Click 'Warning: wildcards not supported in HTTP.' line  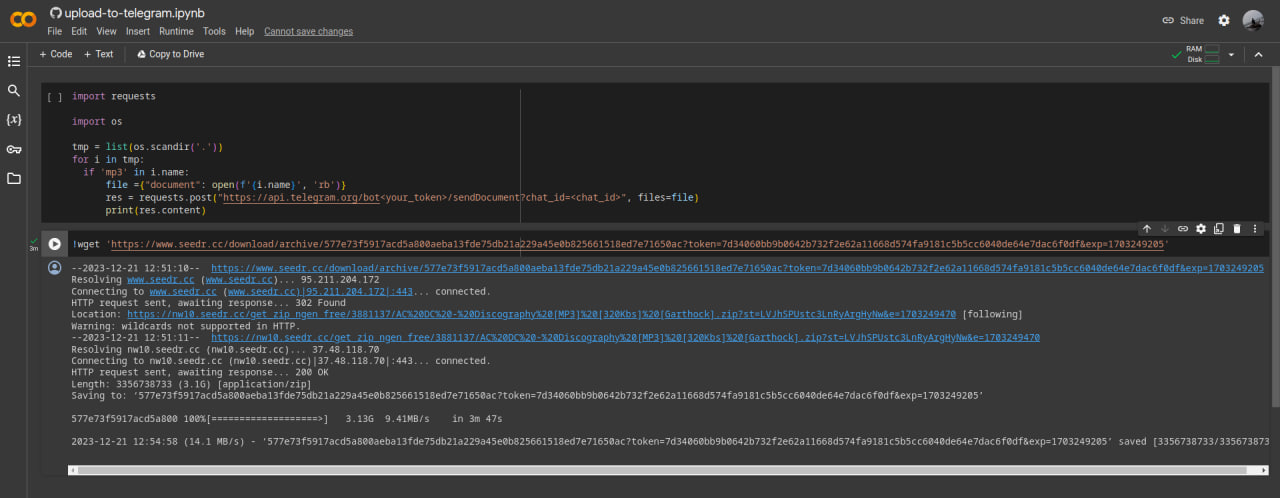[186, 326]
